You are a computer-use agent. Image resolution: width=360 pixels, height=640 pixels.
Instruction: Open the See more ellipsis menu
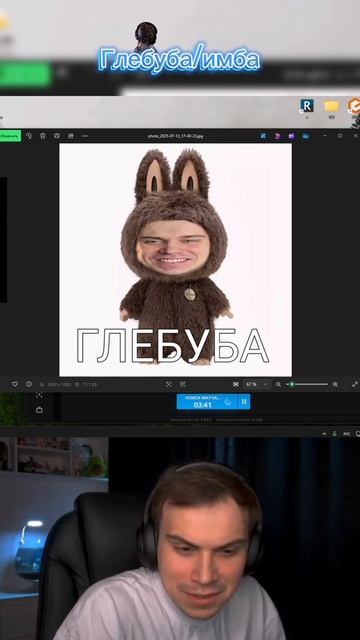click(84, 136)
